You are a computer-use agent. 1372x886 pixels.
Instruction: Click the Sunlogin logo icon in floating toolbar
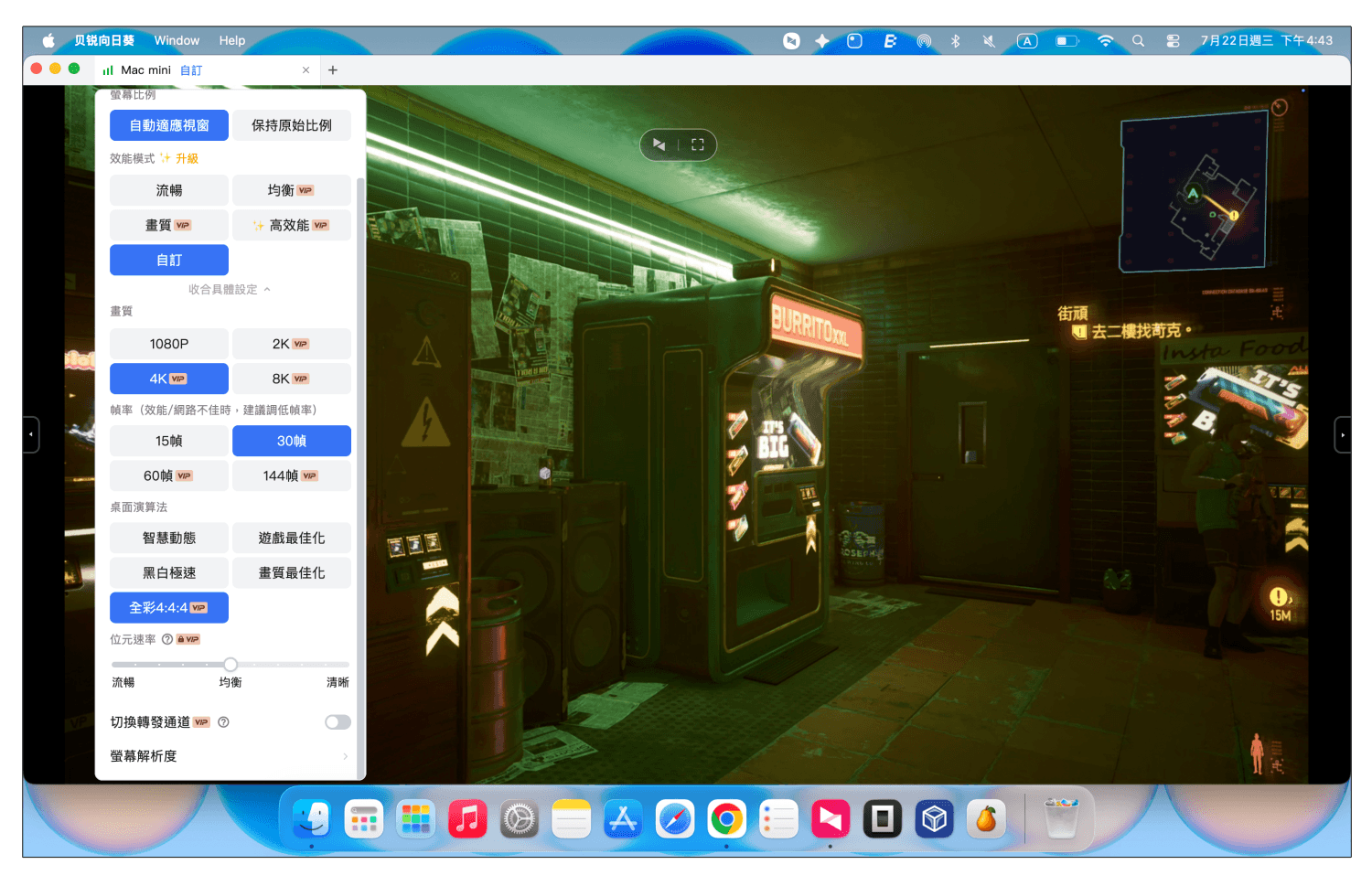pos(659,144)
